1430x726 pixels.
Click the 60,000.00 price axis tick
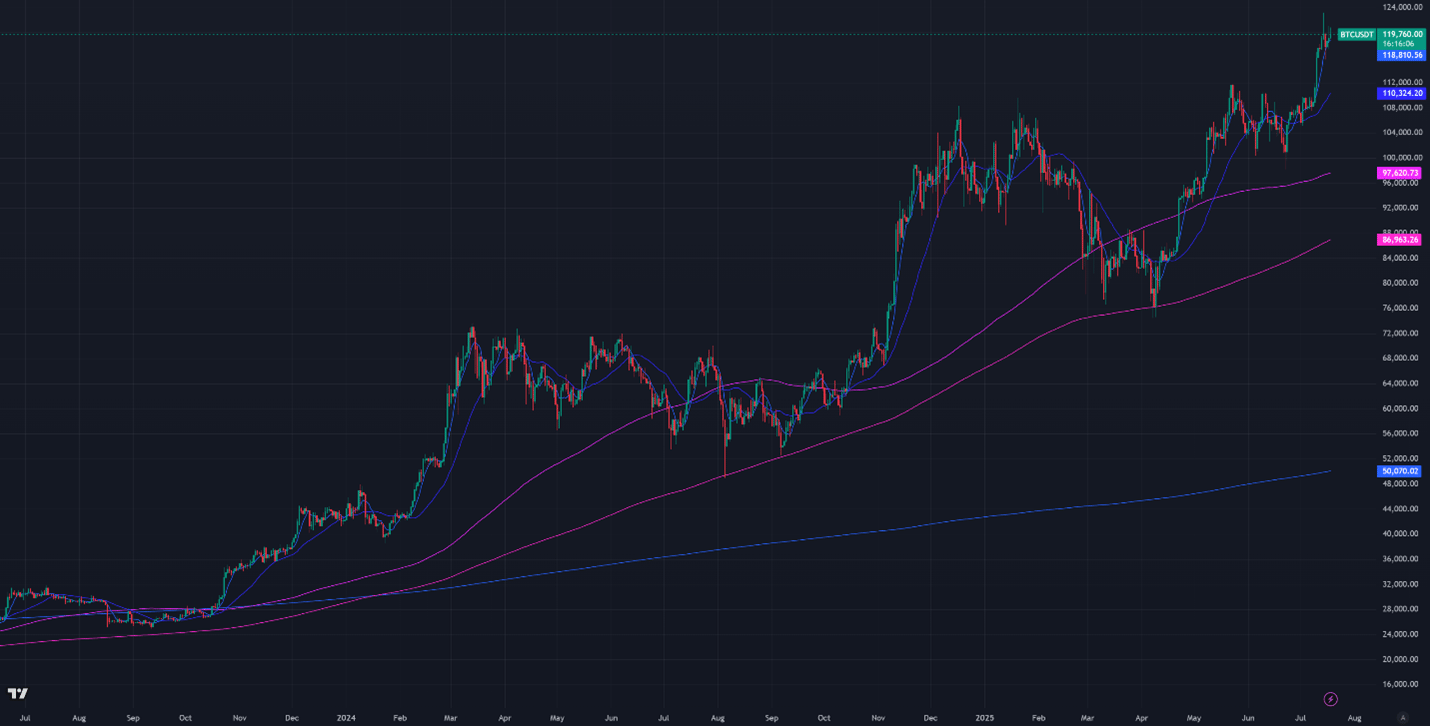click(x=1400, y=408)
